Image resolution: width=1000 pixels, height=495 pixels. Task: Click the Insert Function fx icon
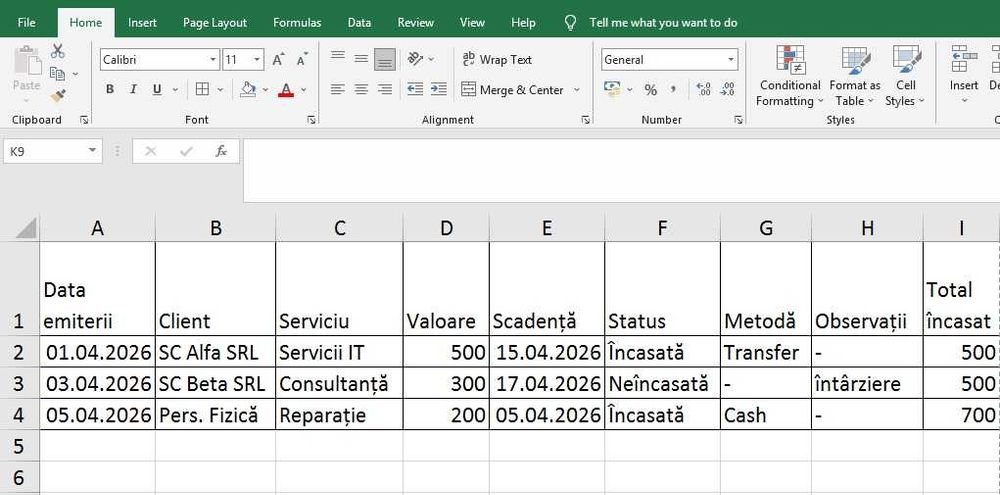(221, 151)
